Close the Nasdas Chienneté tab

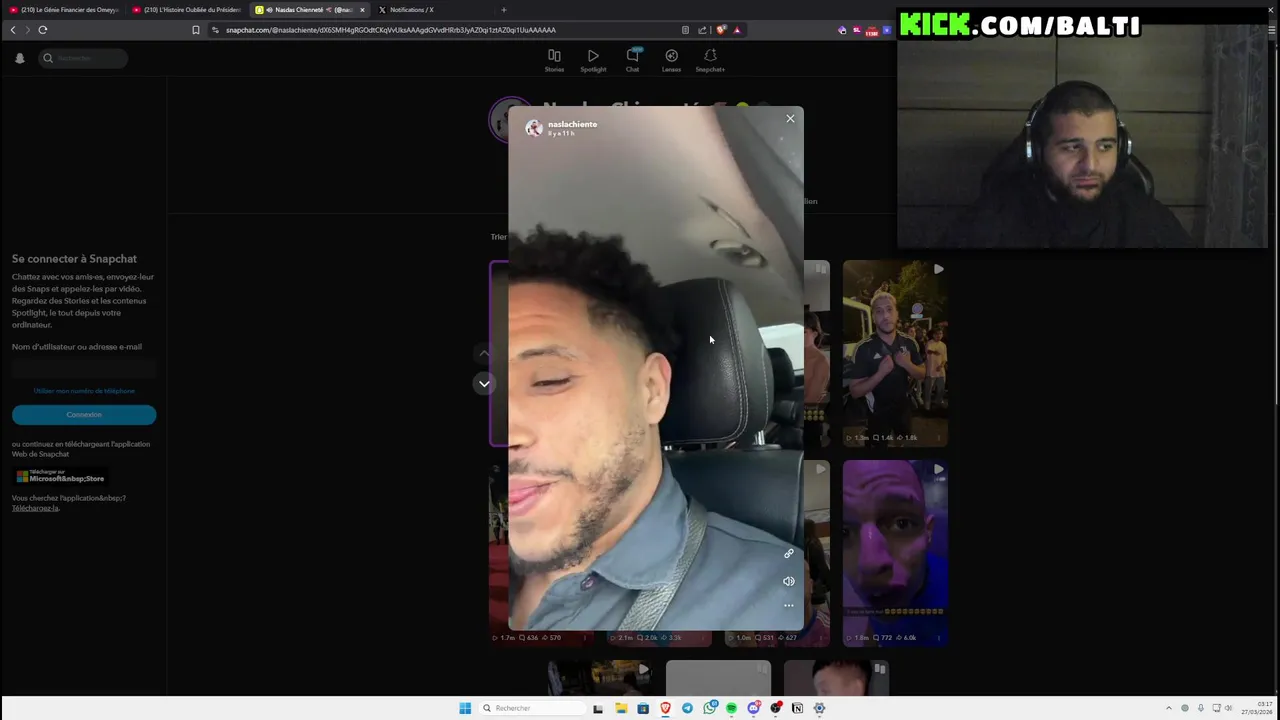(362, 10)
